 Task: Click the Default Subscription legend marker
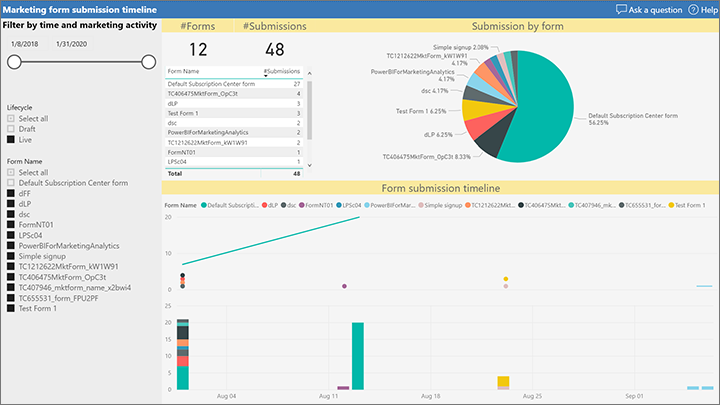(203, 205)
